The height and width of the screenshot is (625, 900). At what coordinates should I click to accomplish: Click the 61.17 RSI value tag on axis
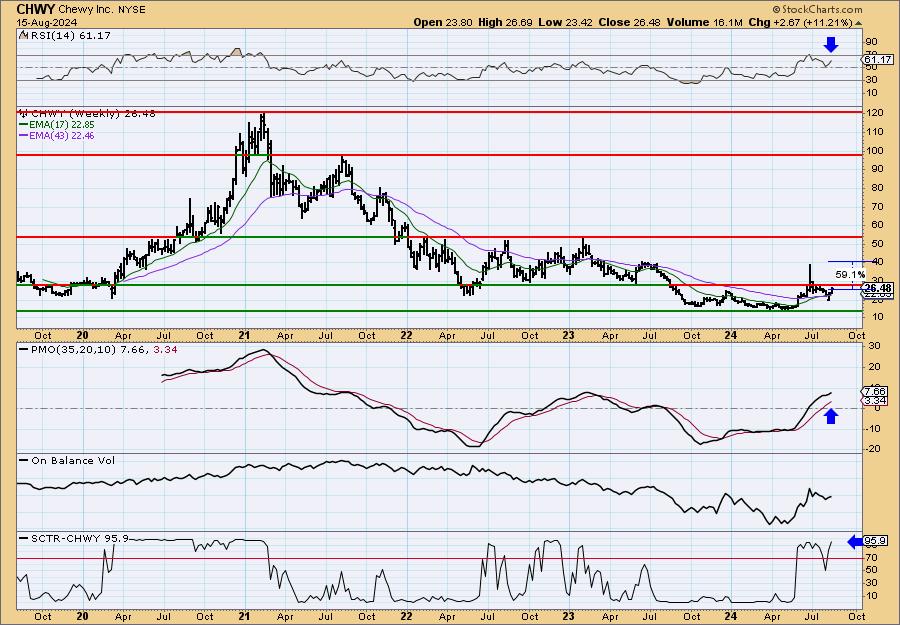point(878,60)
